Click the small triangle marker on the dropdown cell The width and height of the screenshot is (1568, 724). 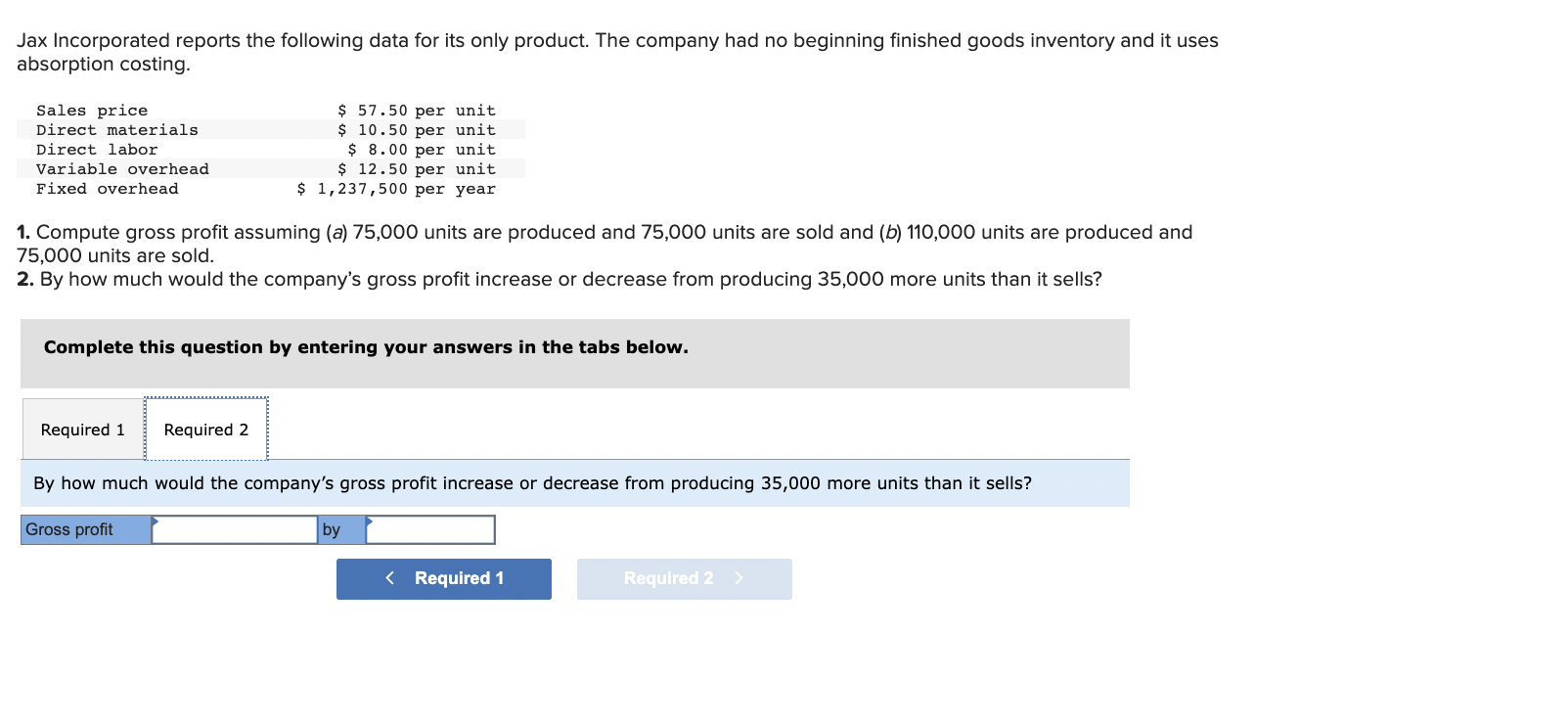click(x=156, y=520)
